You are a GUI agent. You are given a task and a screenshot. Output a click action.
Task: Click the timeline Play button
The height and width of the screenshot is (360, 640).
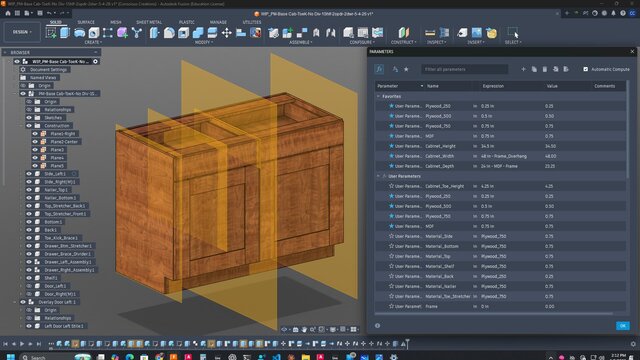[x=22, y=344]
